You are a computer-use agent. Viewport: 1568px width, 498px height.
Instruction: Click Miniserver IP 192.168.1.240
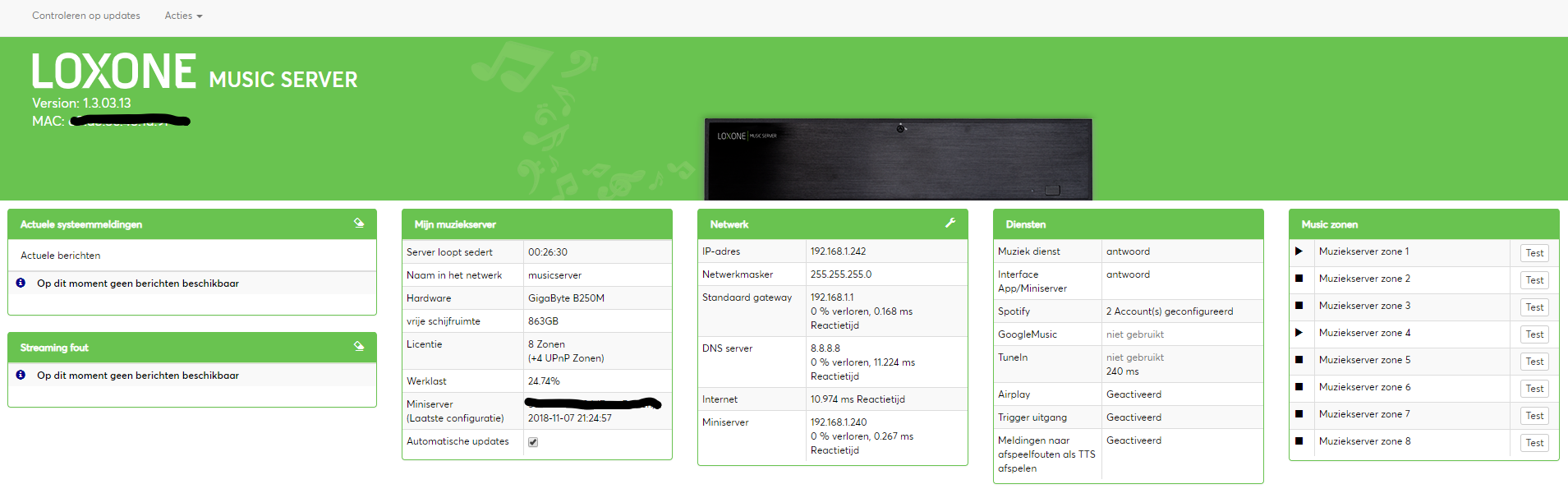click(x=838, y=422)
